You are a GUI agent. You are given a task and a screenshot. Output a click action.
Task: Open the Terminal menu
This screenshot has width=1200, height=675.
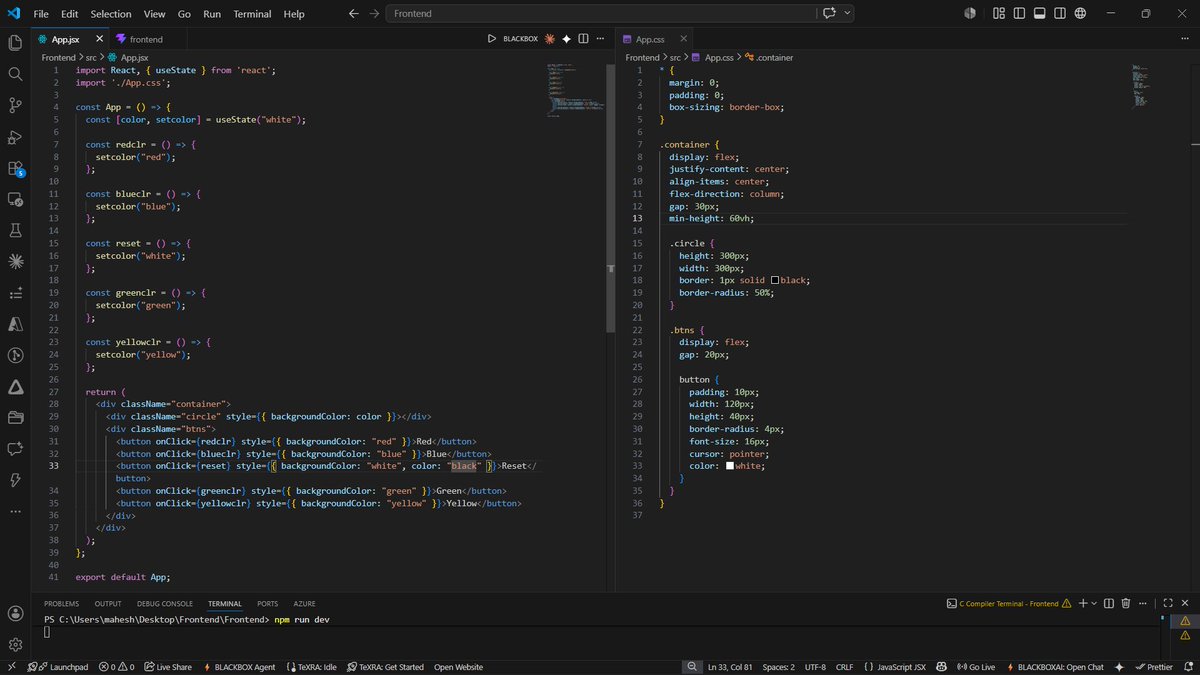click(252, 14)
